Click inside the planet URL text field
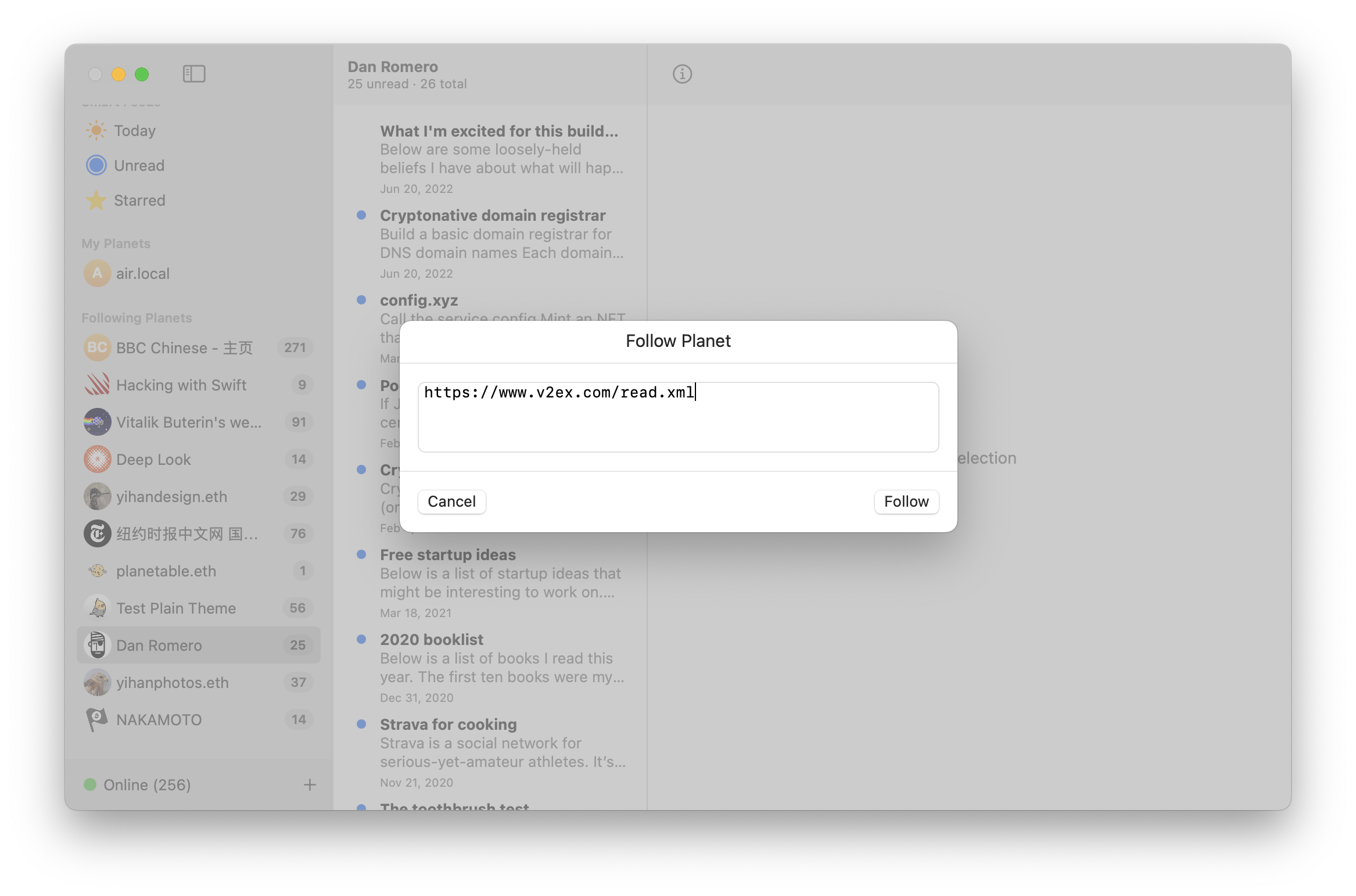The height and width of the screenshot is (896, 1356). click(677, 417)
